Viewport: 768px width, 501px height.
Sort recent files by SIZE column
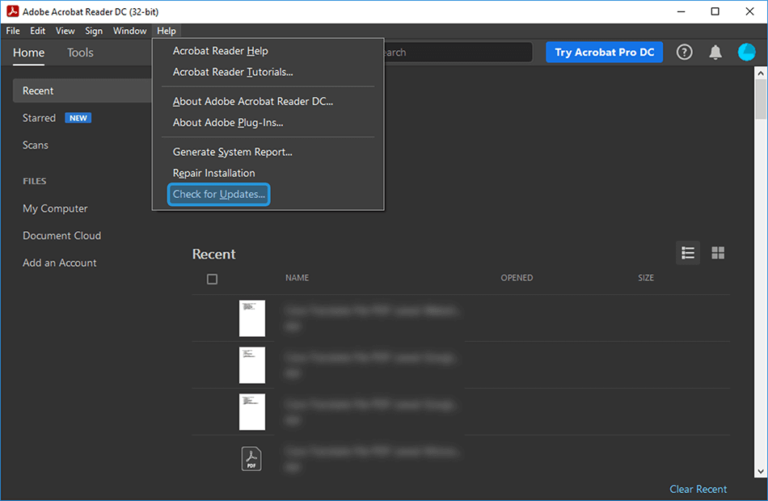click(x=646, y=278)
